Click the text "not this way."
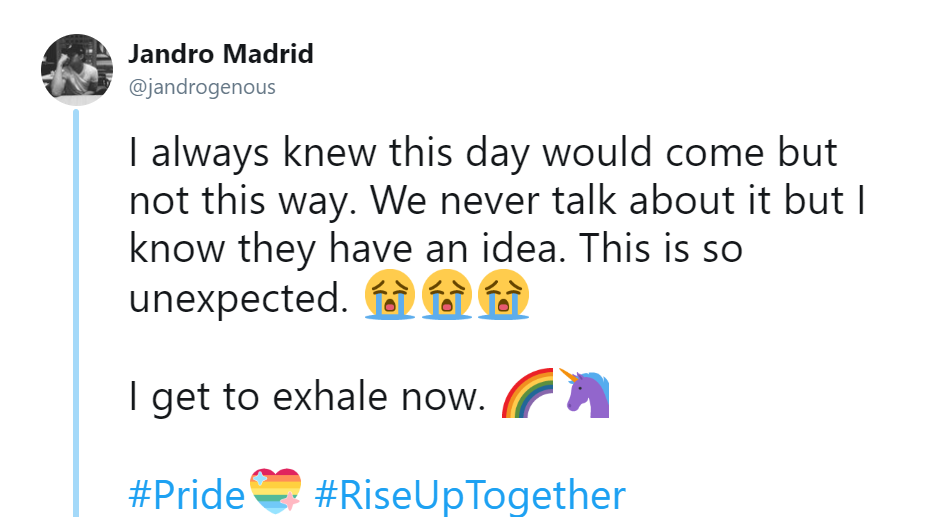 coord(243,201)
